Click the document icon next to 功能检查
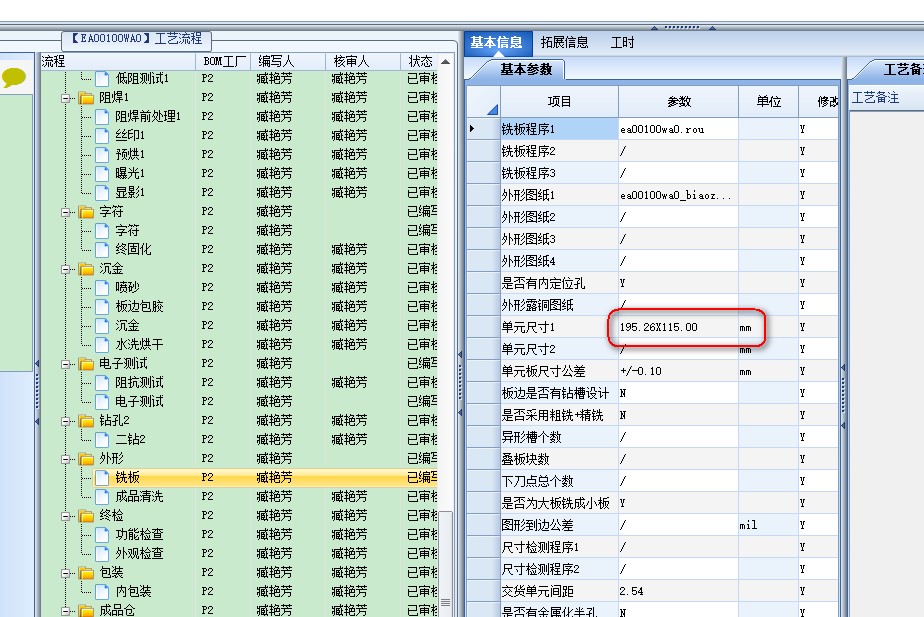Viewport: 924px width, 617px height. click(x=102, y=534)
